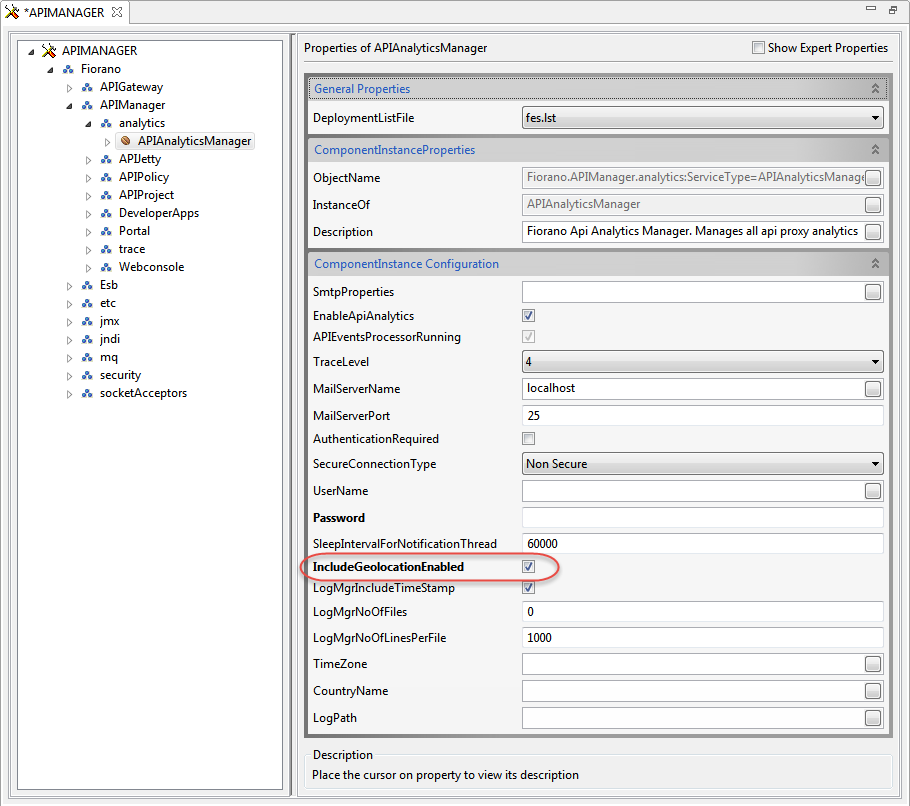Toggle LogMgrIncludeTimeStamp checkbox
This screenshot has height=806, width=910.
click(528, 587)
